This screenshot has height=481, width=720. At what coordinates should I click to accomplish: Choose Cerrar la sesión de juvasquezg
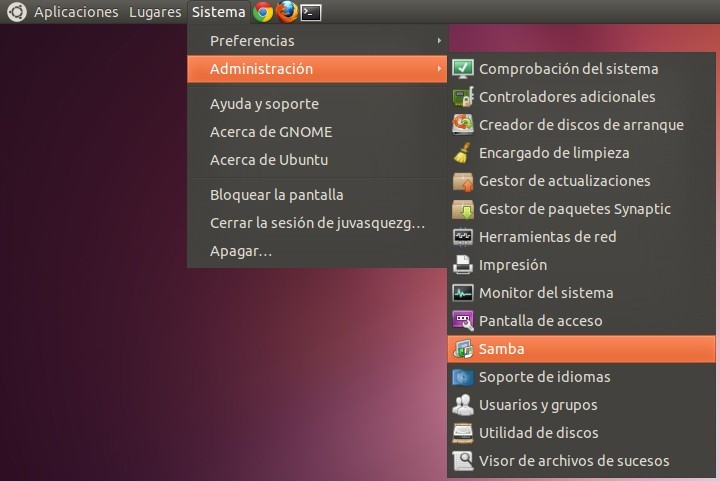(x=317, y=223)
